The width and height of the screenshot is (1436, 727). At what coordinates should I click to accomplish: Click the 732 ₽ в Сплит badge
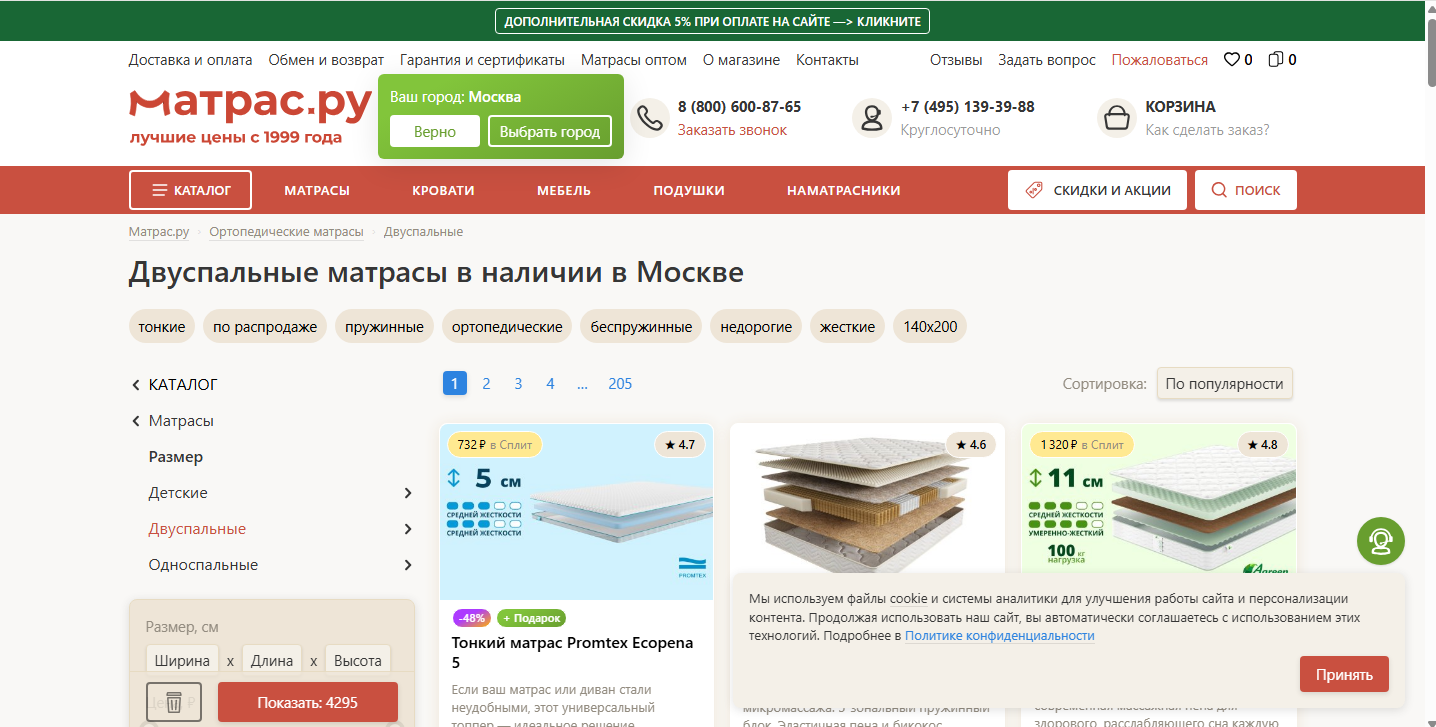click(495, 445)
